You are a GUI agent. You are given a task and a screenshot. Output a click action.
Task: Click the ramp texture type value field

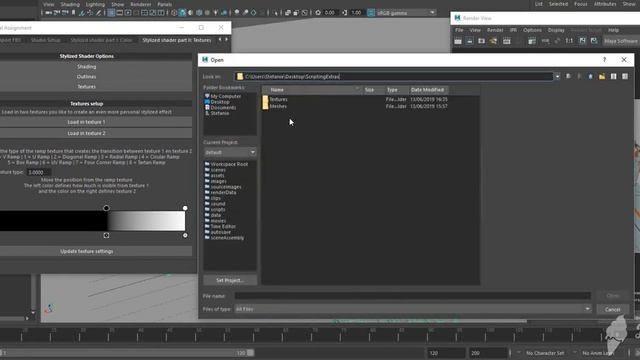click(38, 172)
